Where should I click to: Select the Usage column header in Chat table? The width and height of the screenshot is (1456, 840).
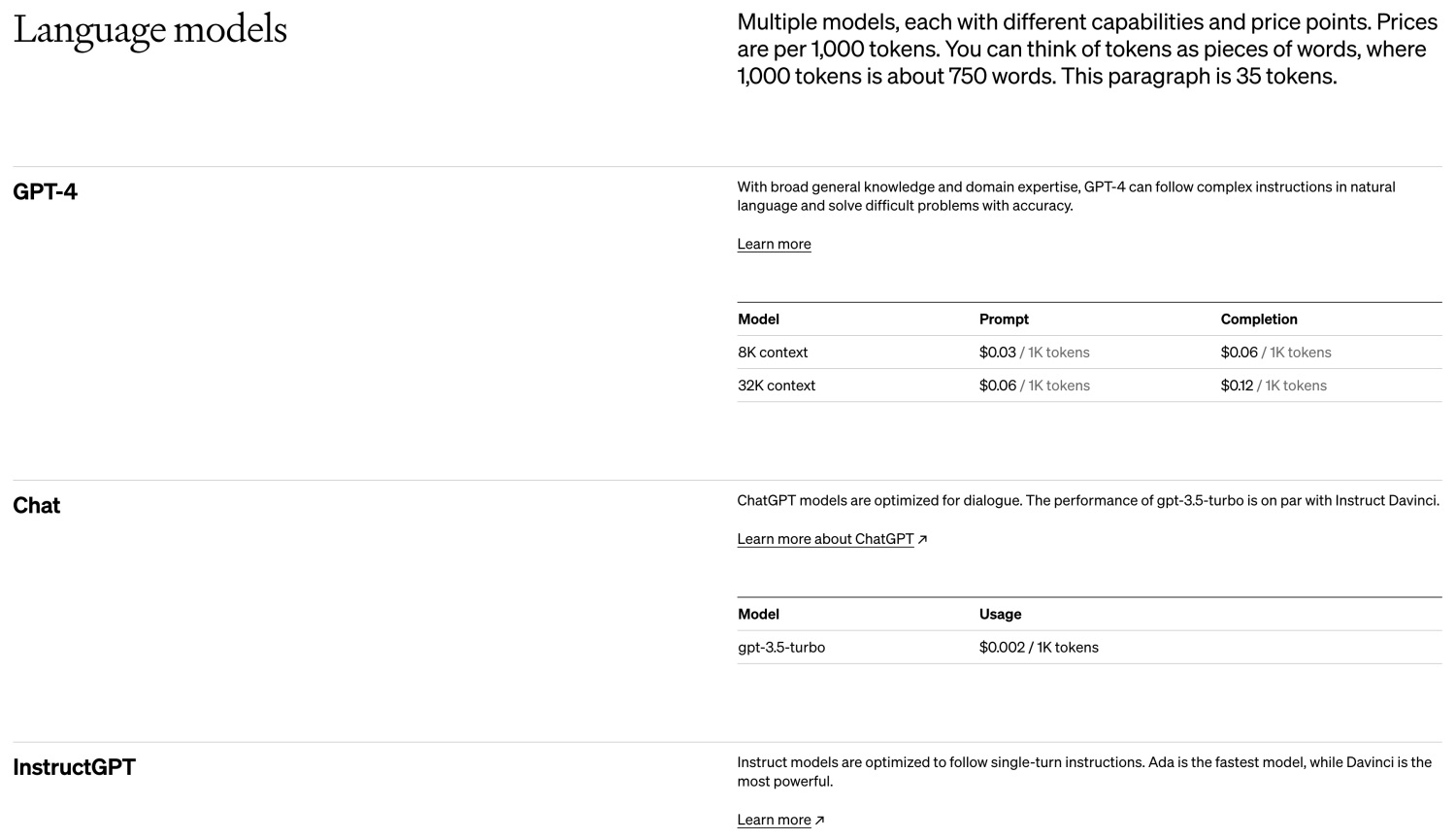(1000, 615)
